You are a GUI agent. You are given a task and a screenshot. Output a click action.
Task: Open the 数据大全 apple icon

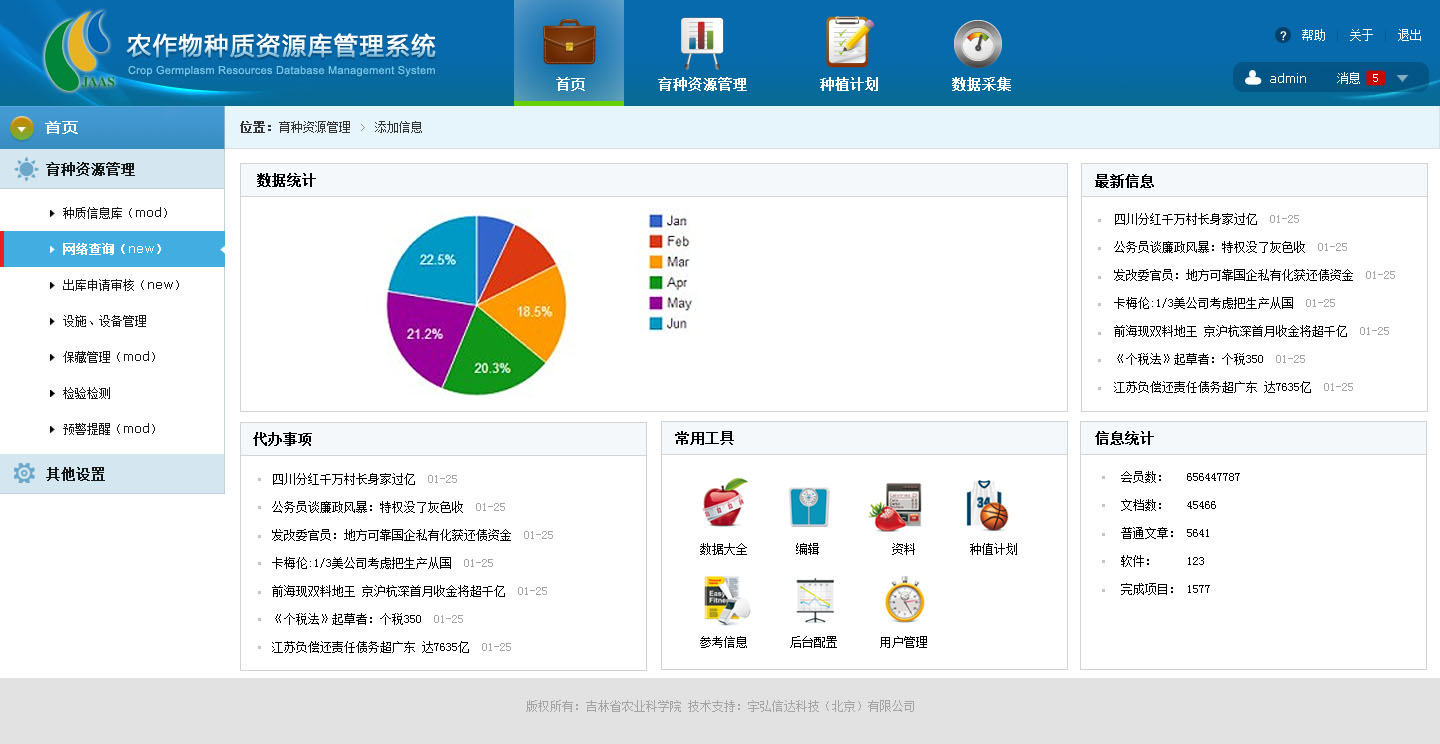tap(723, 505)
